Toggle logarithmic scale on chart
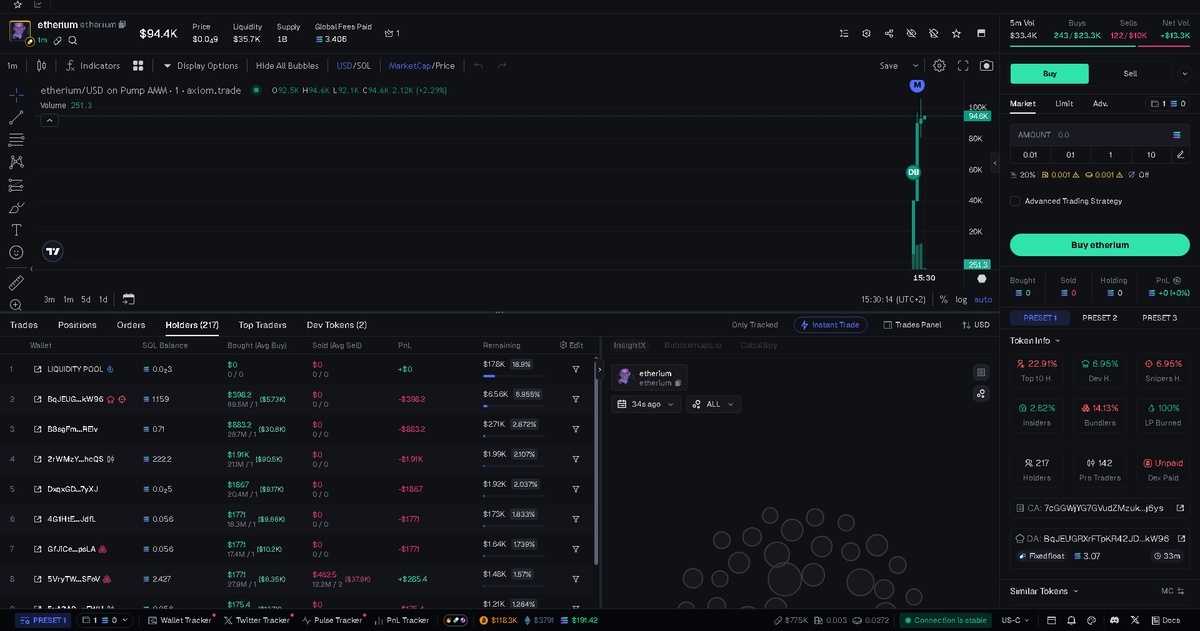This screenshot has width=1200, height=631. click(961, 299)
